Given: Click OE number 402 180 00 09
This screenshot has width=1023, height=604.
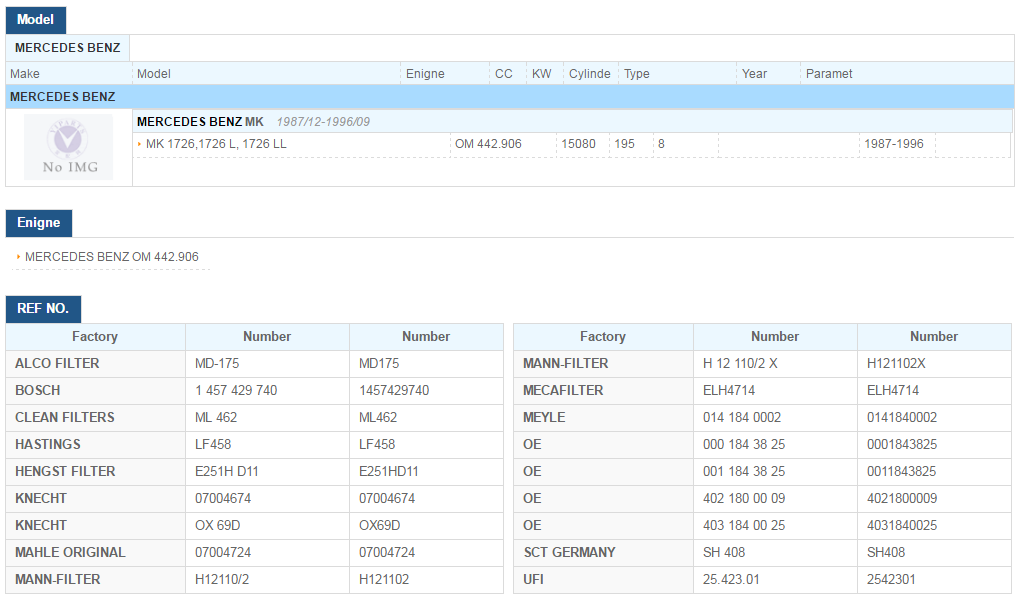Looking at the screenshot, I should (744, 499).
